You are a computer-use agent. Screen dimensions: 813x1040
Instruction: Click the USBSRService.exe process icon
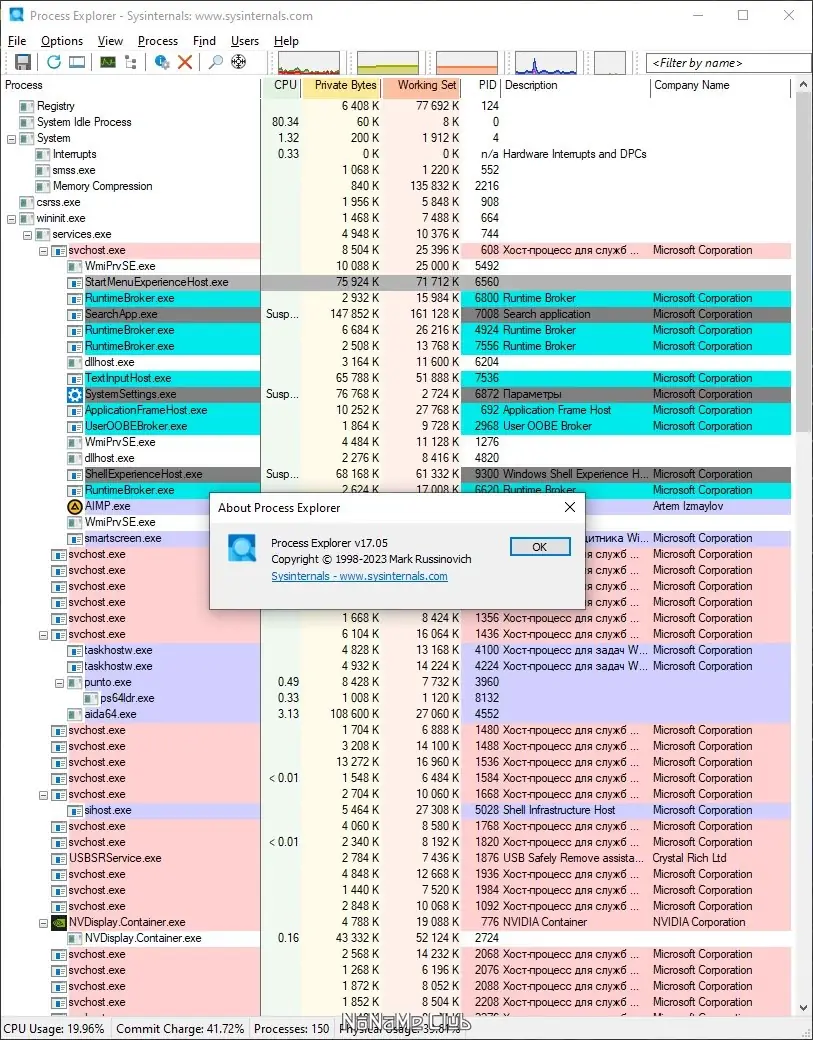pyautogui.click(x=59, y=858)
